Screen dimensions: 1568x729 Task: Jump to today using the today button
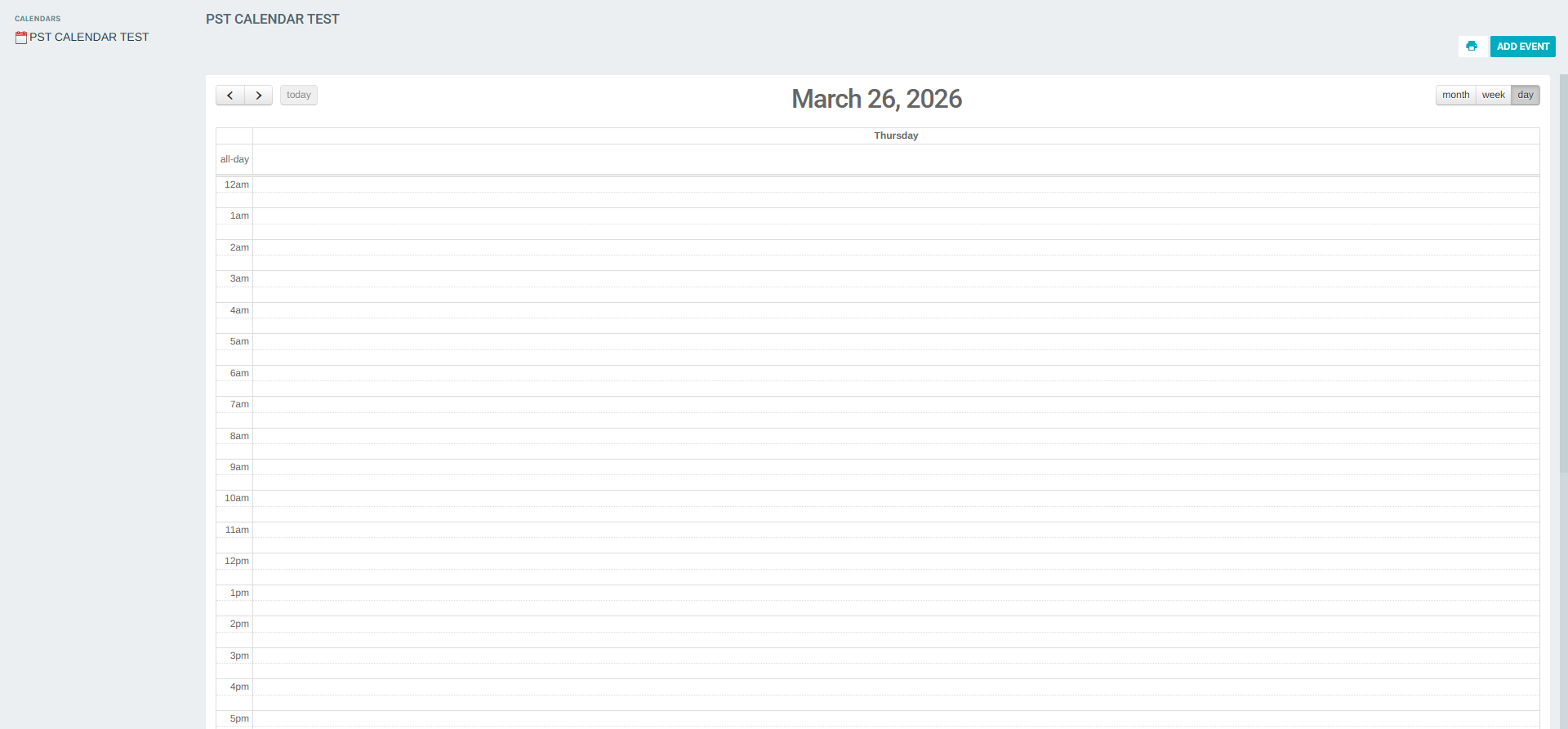coord(298,95)
